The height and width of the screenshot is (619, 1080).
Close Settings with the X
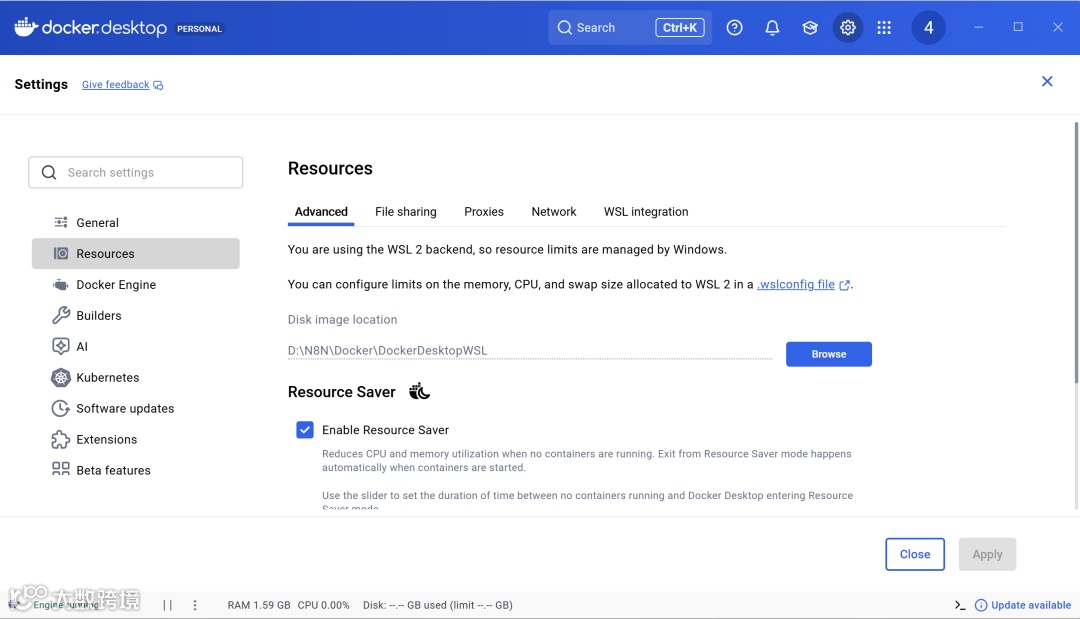pos(1047,81)
